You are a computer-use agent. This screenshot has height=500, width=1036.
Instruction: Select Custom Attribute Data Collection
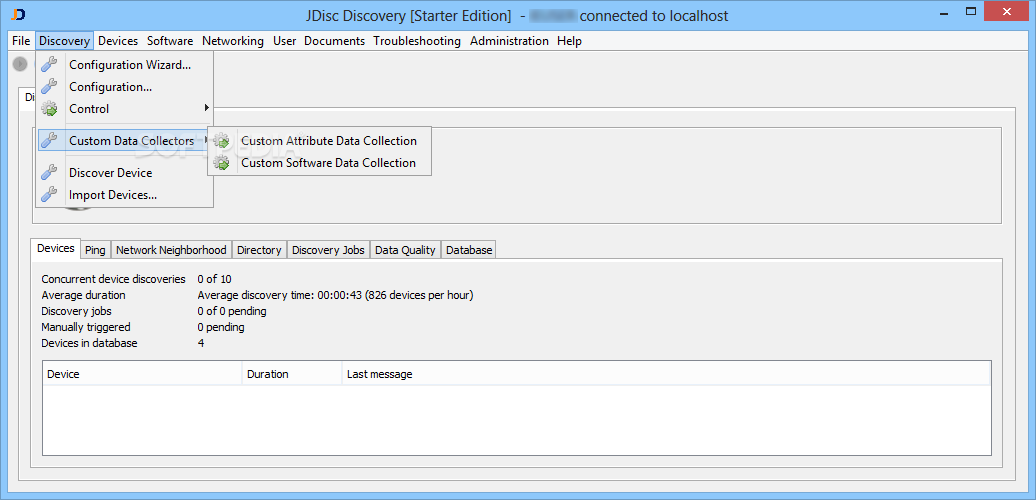[x=320, y=141]
